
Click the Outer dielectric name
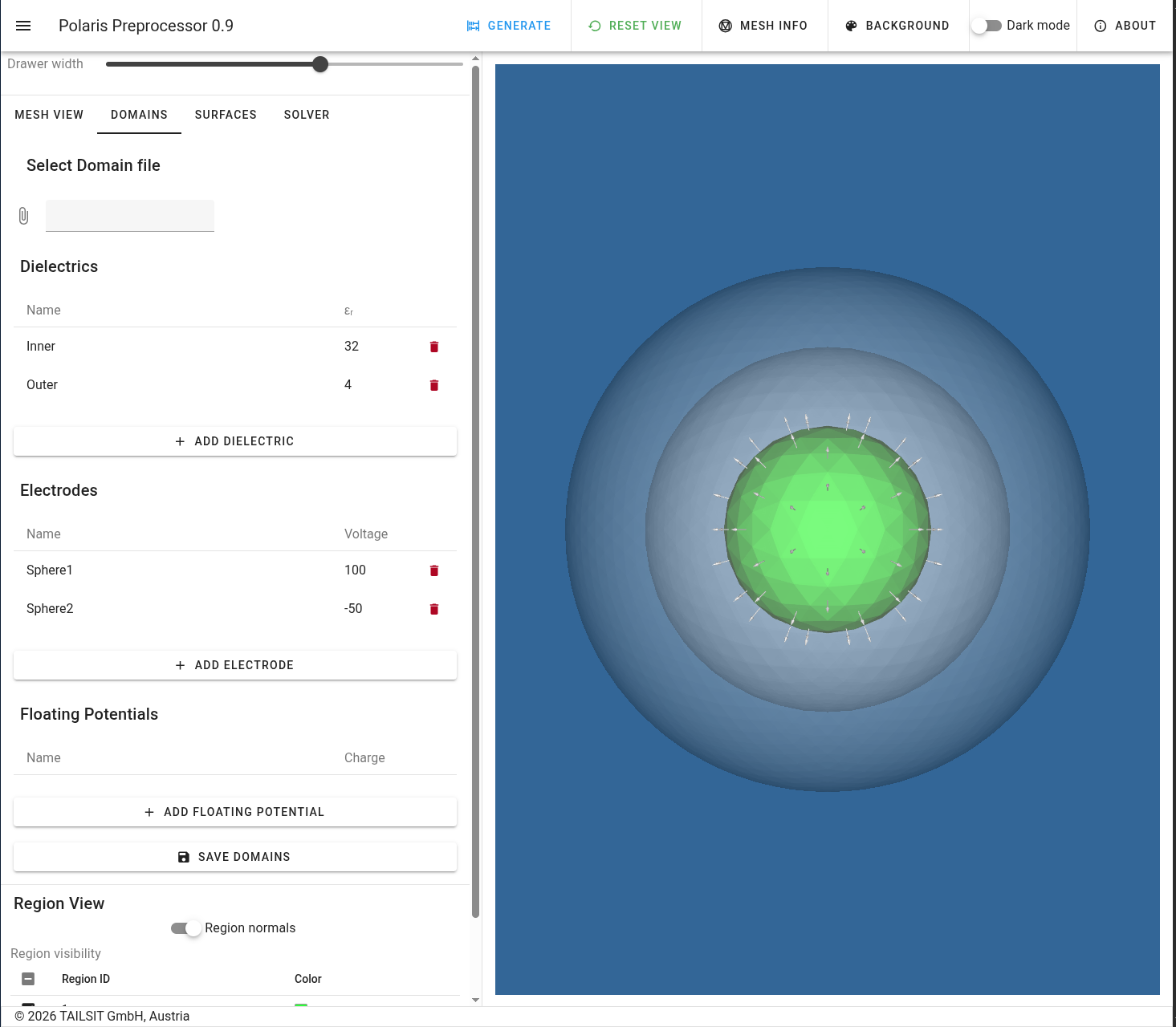coord(42,385)
